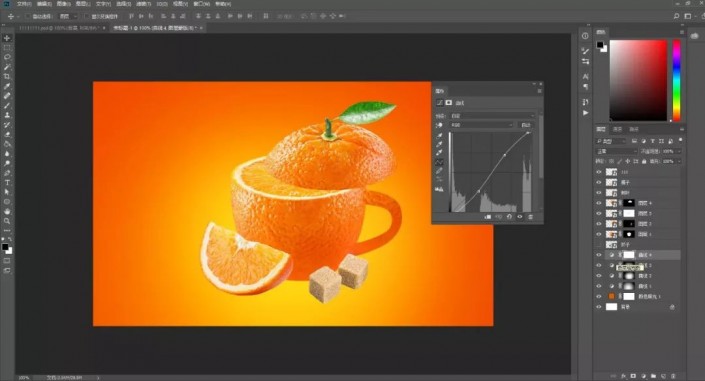The width and height of the screenshot is (705, 381).
Task: Switch to the channels tab beside layers
Action: coord(617,129)
